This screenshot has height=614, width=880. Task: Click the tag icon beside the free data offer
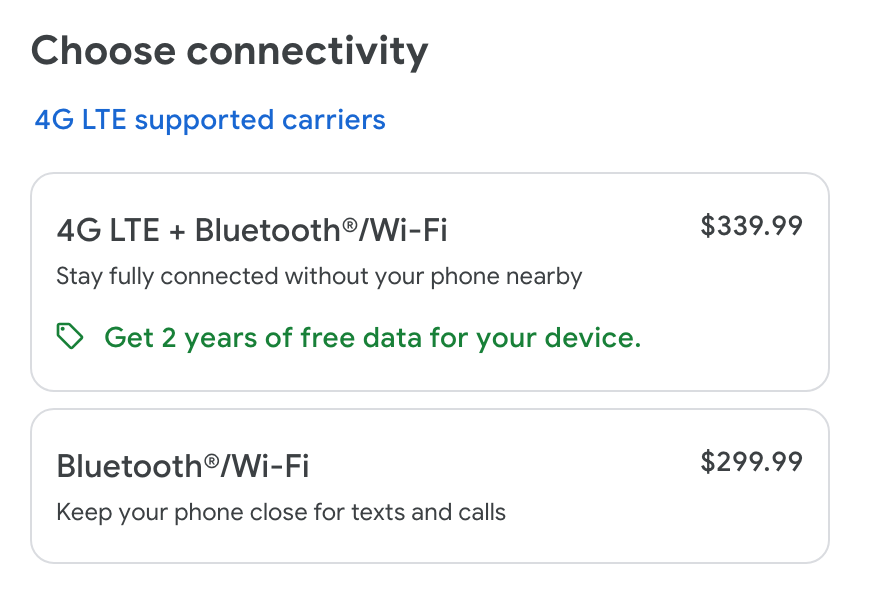tap(70, 338)
